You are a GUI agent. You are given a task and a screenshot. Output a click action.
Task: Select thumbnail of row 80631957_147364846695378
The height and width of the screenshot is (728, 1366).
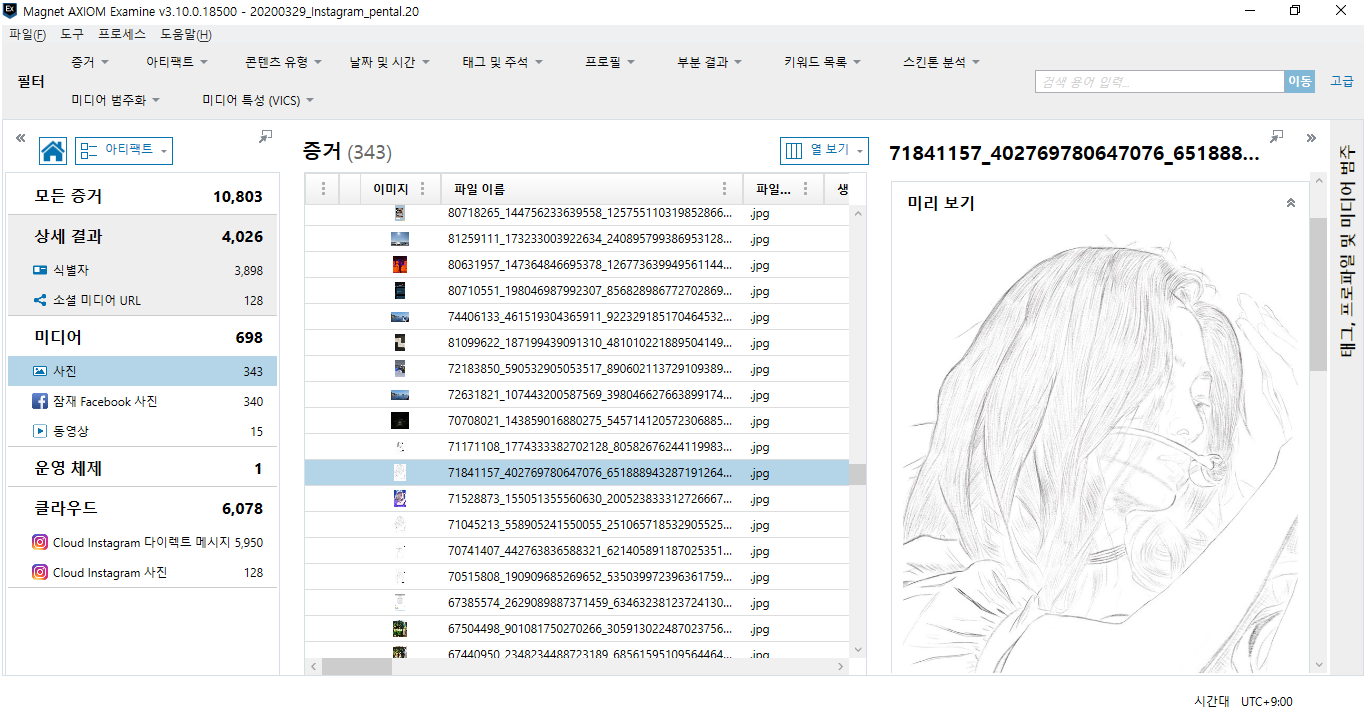point(400,265)
